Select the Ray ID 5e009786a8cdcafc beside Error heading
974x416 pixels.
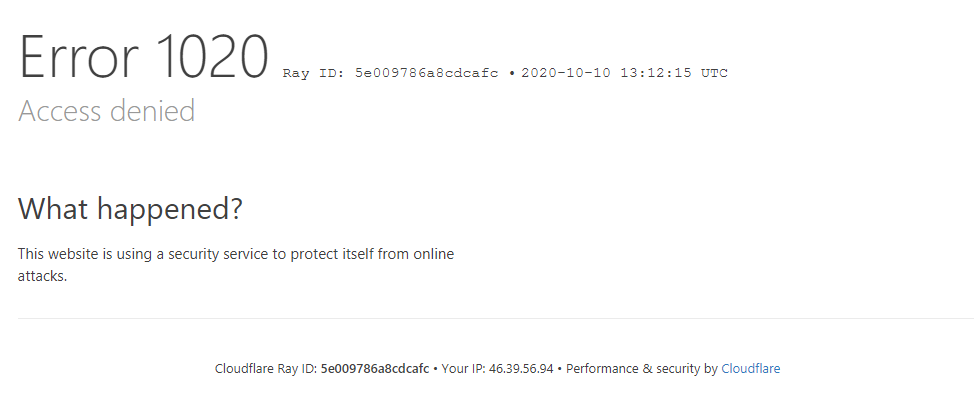point(426,73)
